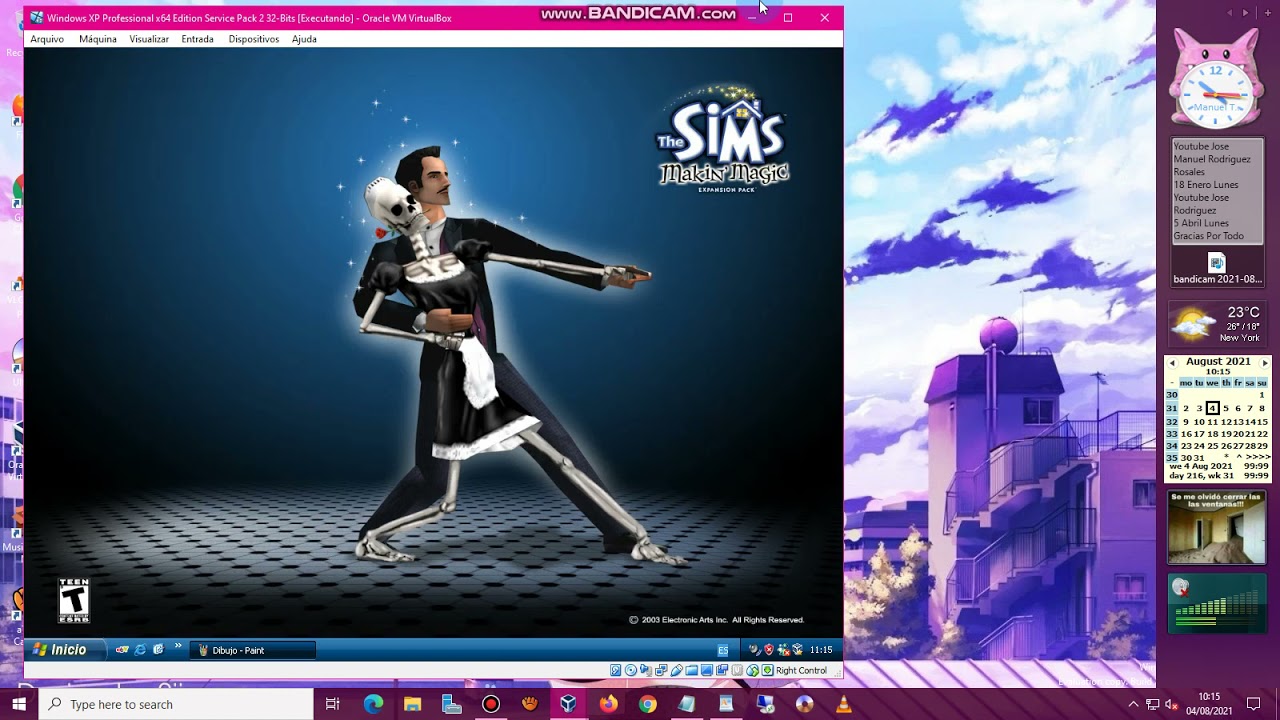Select the Dibujo - Paint taskbar button
This screenshot has height=720, width=1280.
click(x=252, y=650)
